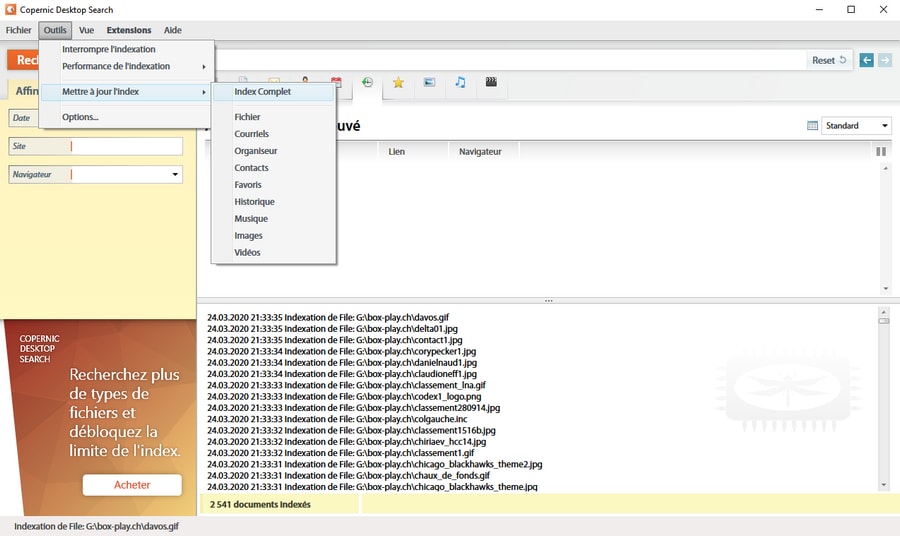Open the Extensions menu

[129, 30]
